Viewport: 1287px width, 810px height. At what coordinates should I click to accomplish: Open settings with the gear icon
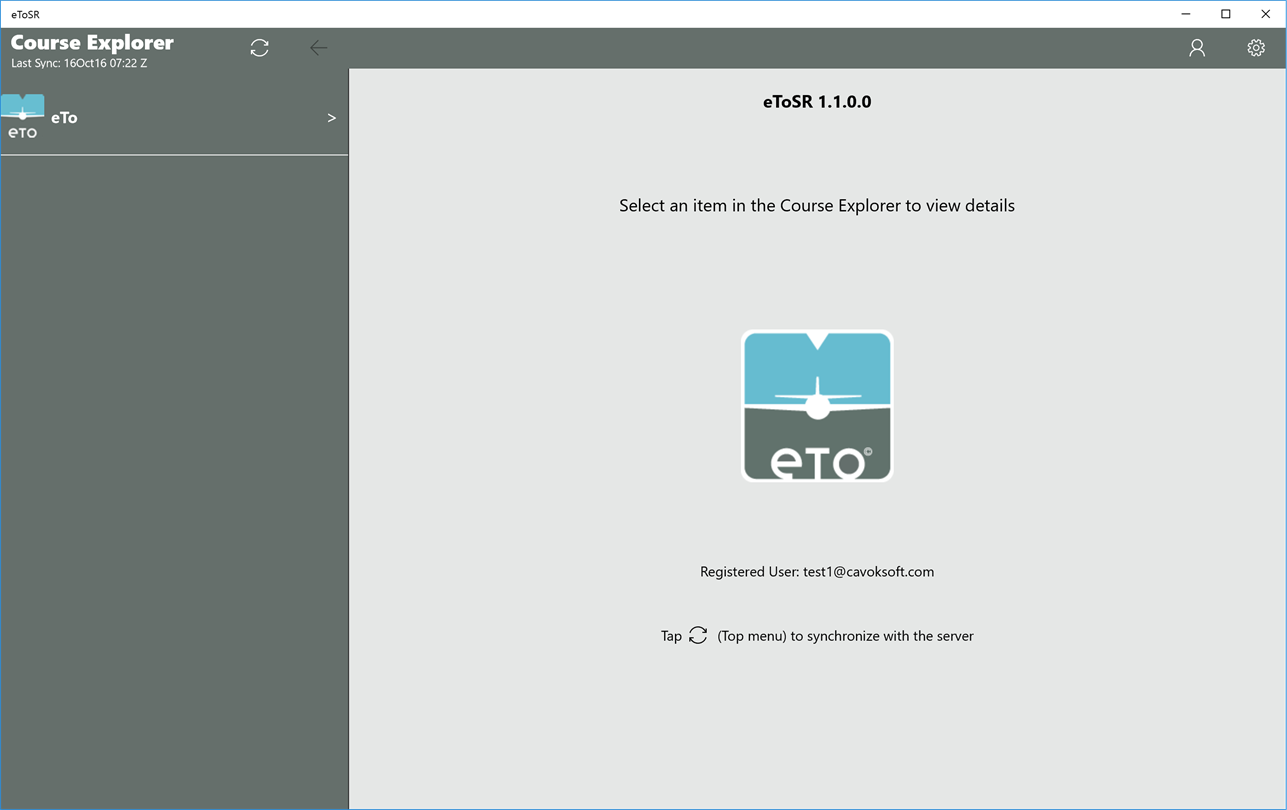click(x=1256, y=48)
